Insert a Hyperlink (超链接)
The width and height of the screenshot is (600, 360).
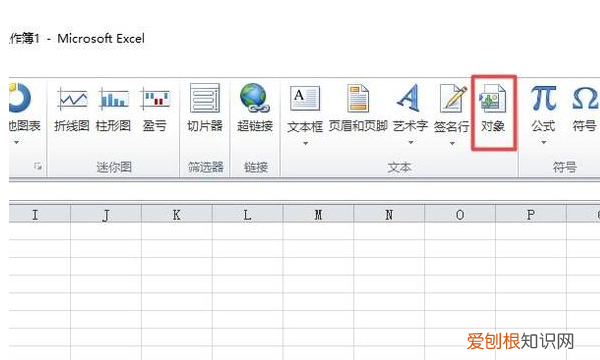click(x=255, y=109)
